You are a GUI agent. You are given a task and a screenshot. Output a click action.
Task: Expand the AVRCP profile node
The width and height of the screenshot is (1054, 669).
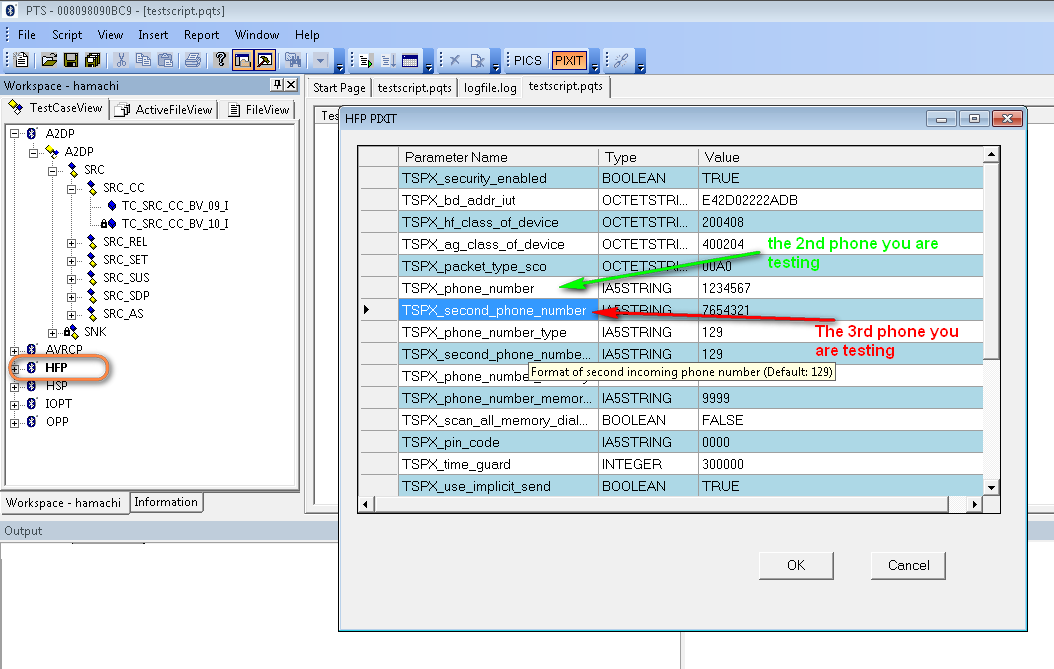(14, 351)
